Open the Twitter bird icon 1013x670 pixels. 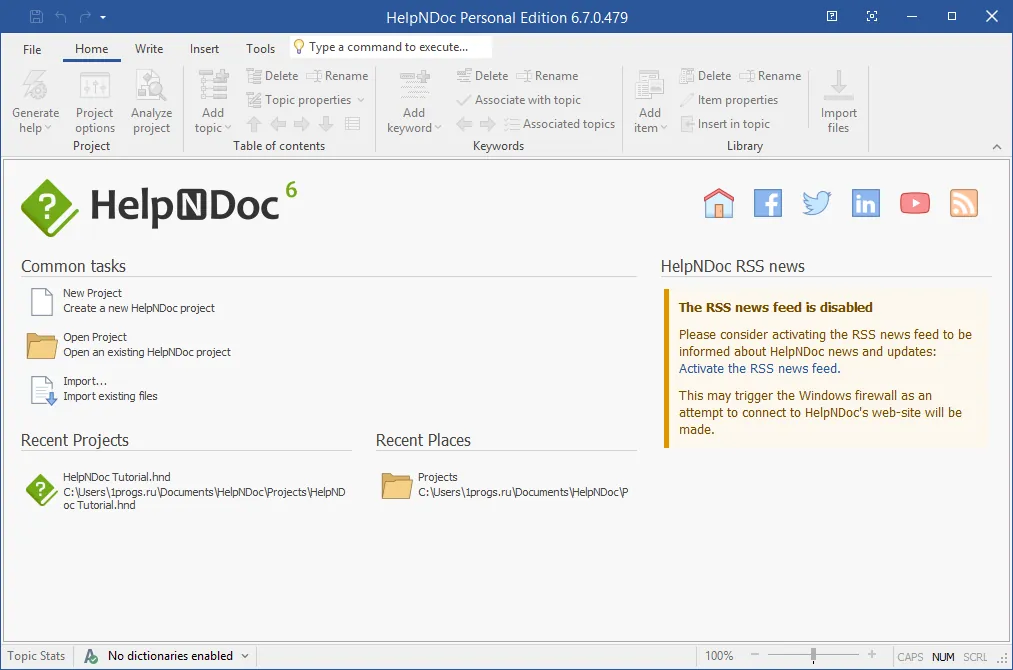click(x=817, y=204)
